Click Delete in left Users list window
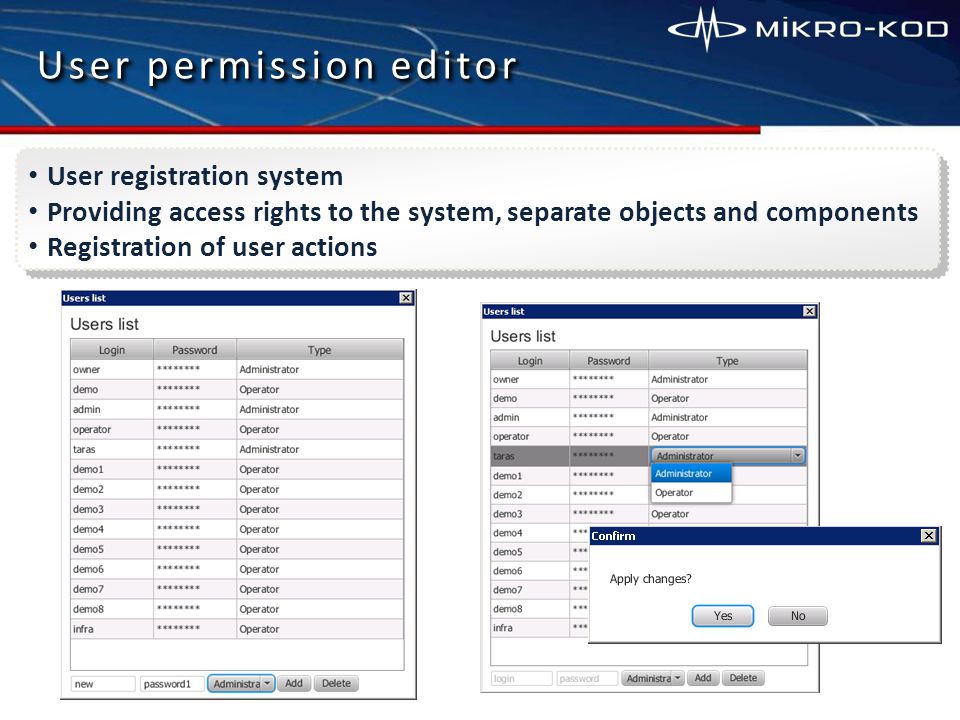This screenshot has height=720, width=960. (x=336, y=683)
